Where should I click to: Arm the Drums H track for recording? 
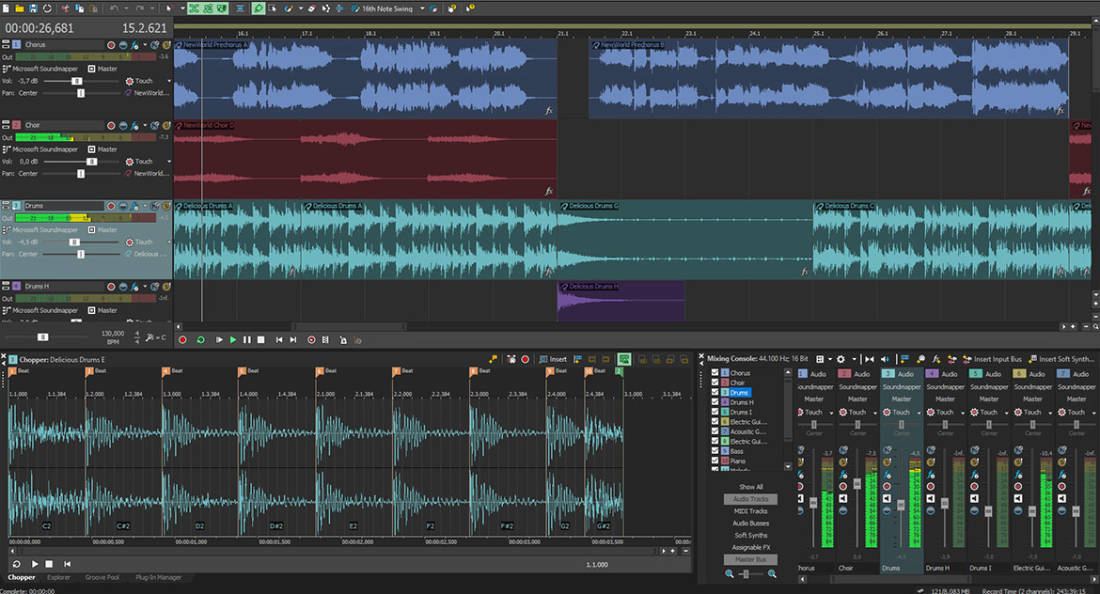tap(110, 286)
